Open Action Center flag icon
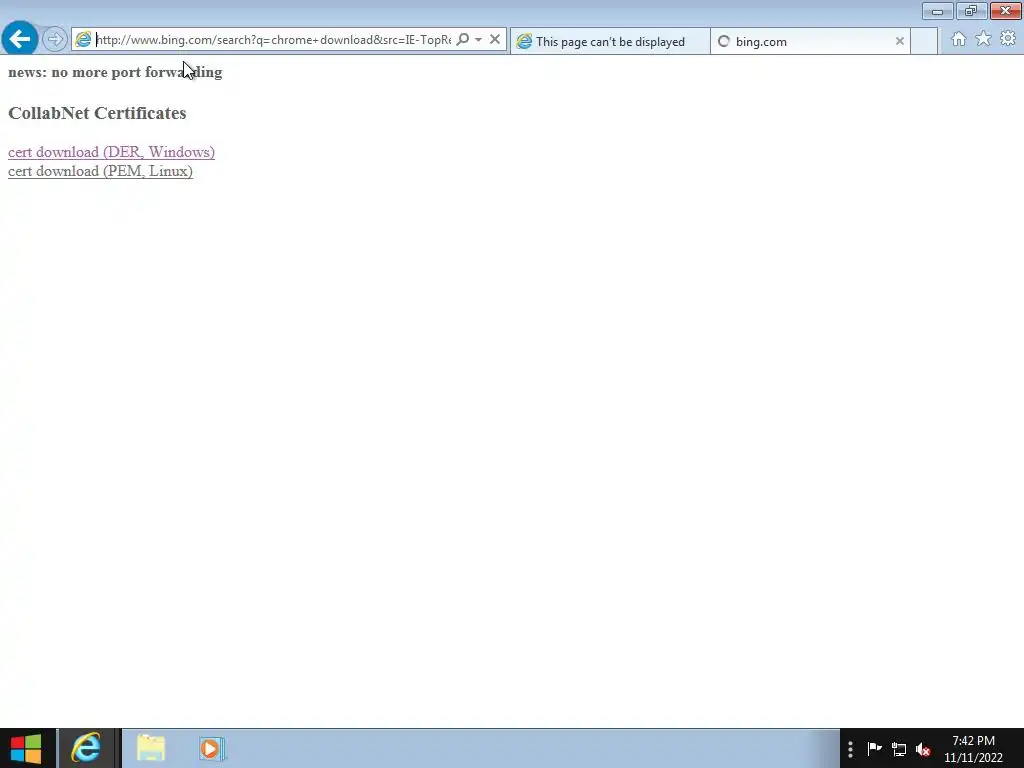The height and width of the screenshot is (768, 1024). pyautogui.click(x=874, y=748)
